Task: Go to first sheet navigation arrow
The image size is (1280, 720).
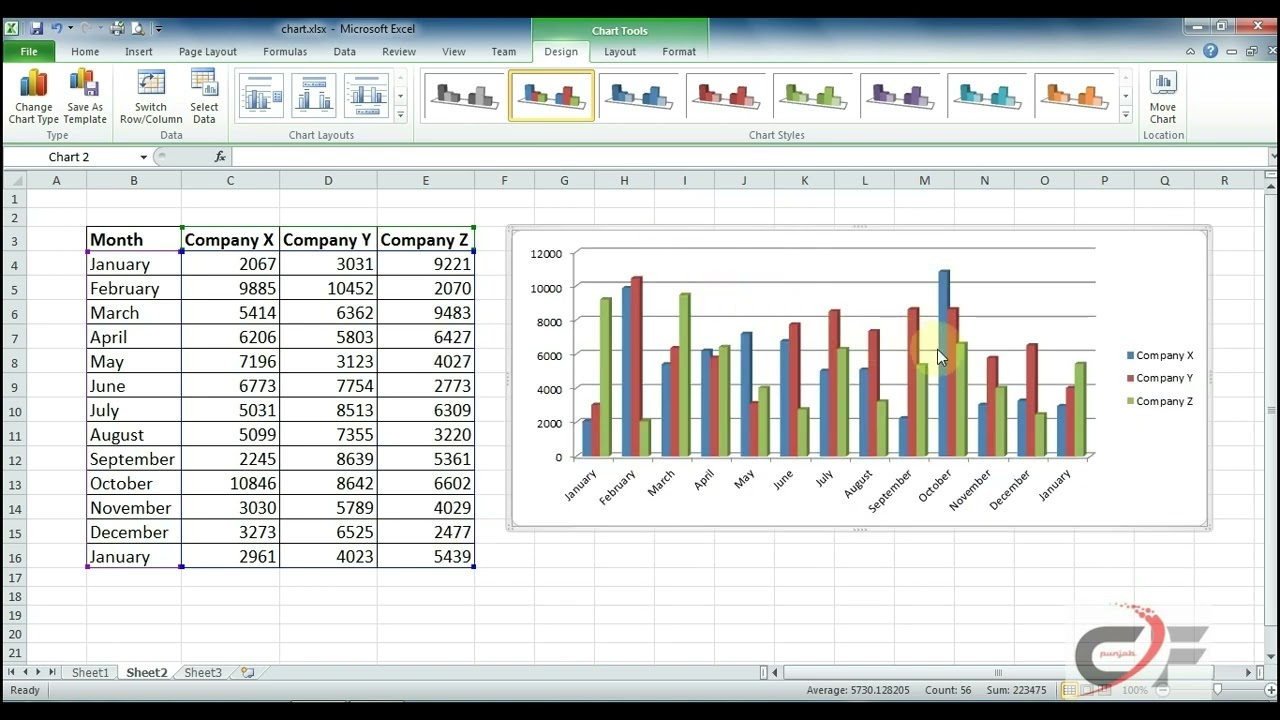Action: pos(12,673)
